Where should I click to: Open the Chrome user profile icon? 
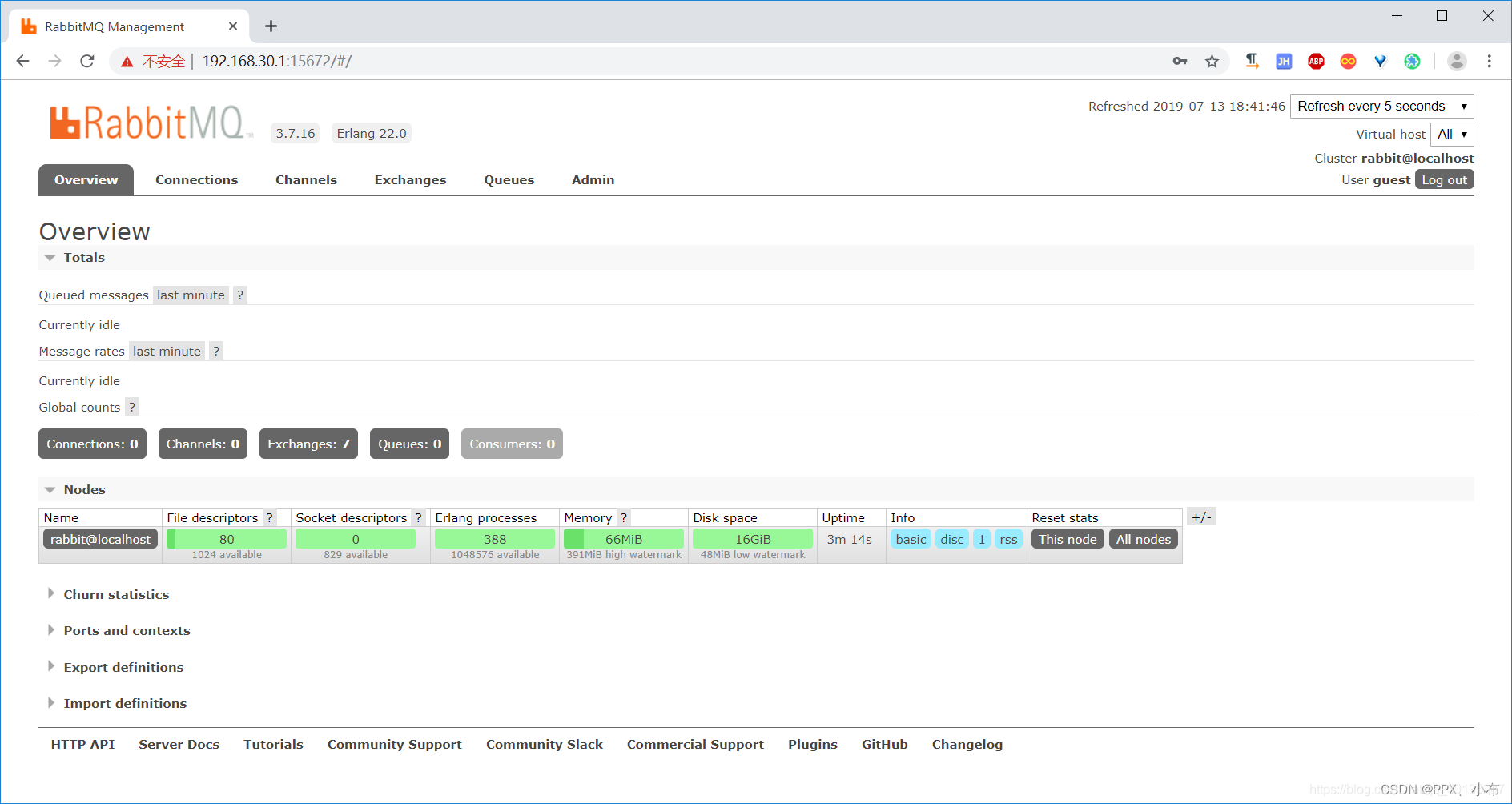point(1457,61)
